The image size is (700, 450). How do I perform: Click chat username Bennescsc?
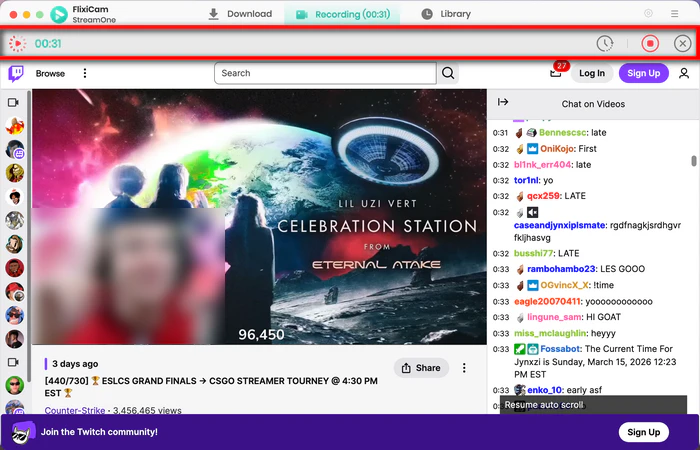point(562,133)
